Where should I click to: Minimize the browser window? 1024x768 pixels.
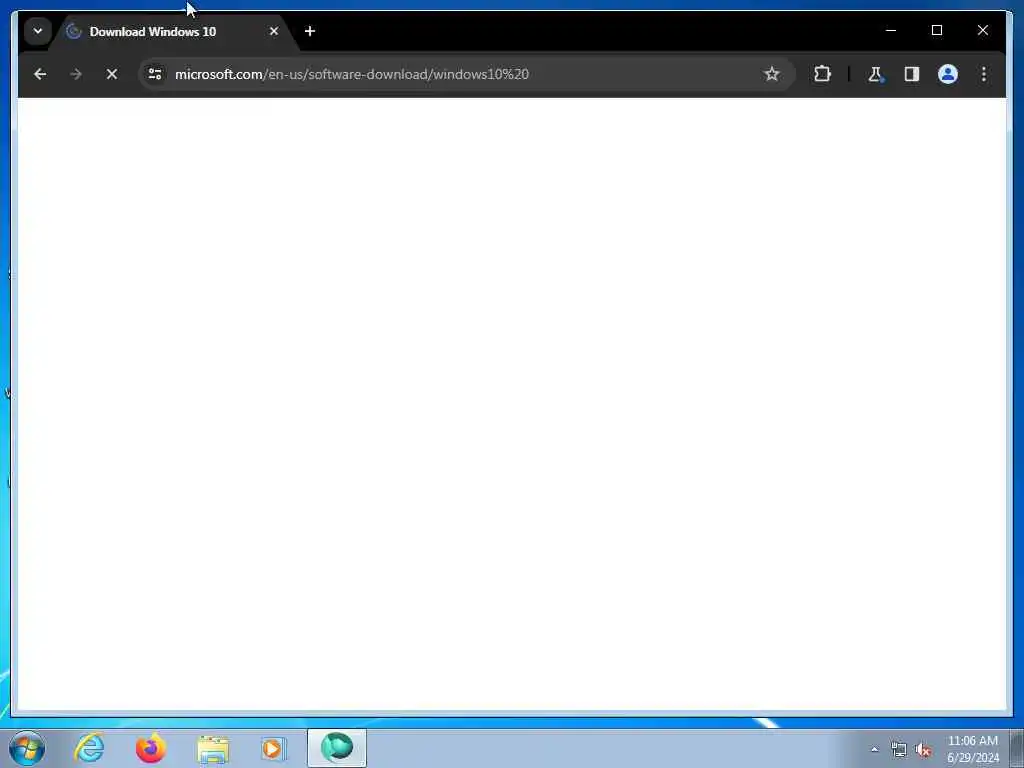(x=891, y=30)
